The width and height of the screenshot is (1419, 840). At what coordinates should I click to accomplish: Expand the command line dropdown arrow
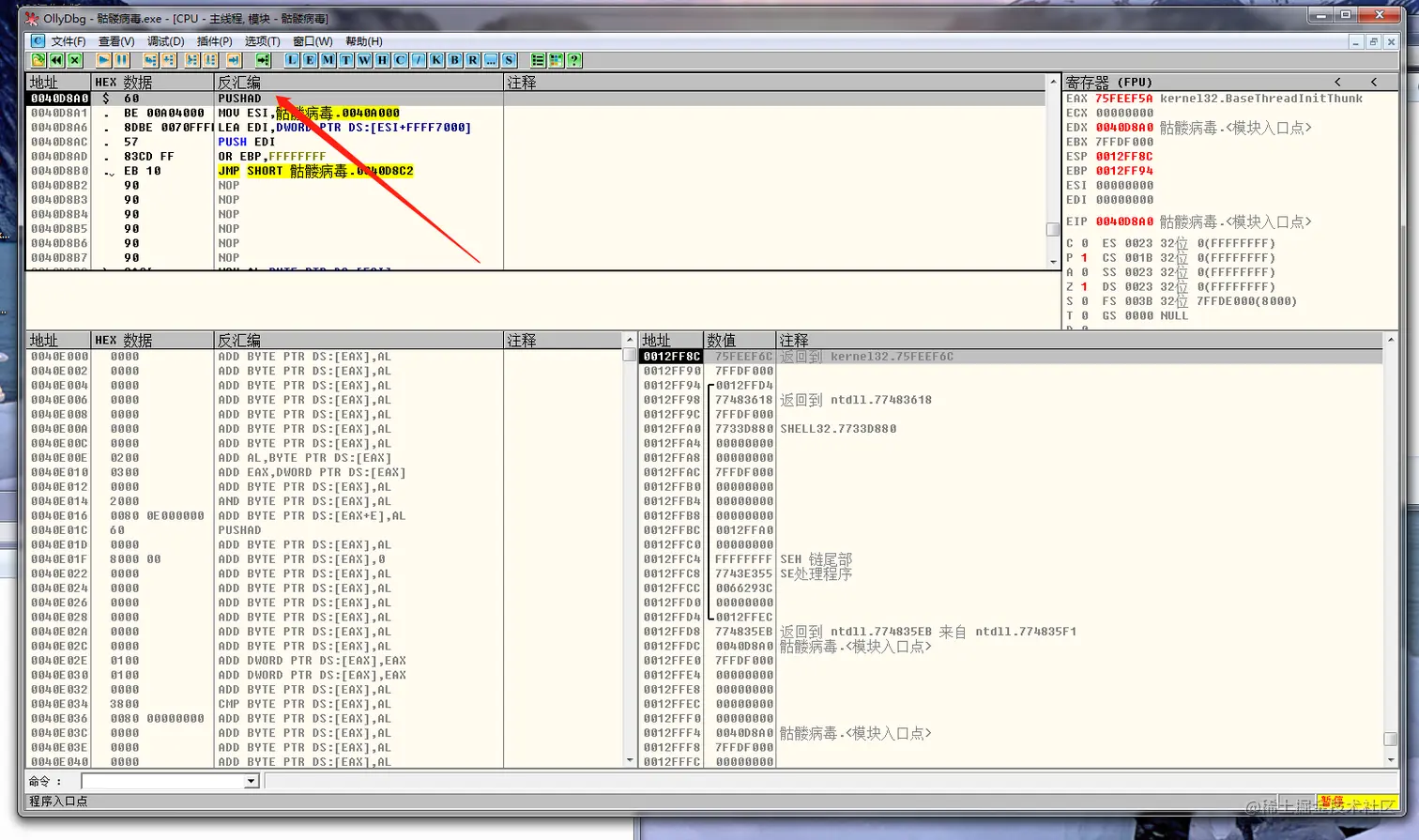pos(252,781)
